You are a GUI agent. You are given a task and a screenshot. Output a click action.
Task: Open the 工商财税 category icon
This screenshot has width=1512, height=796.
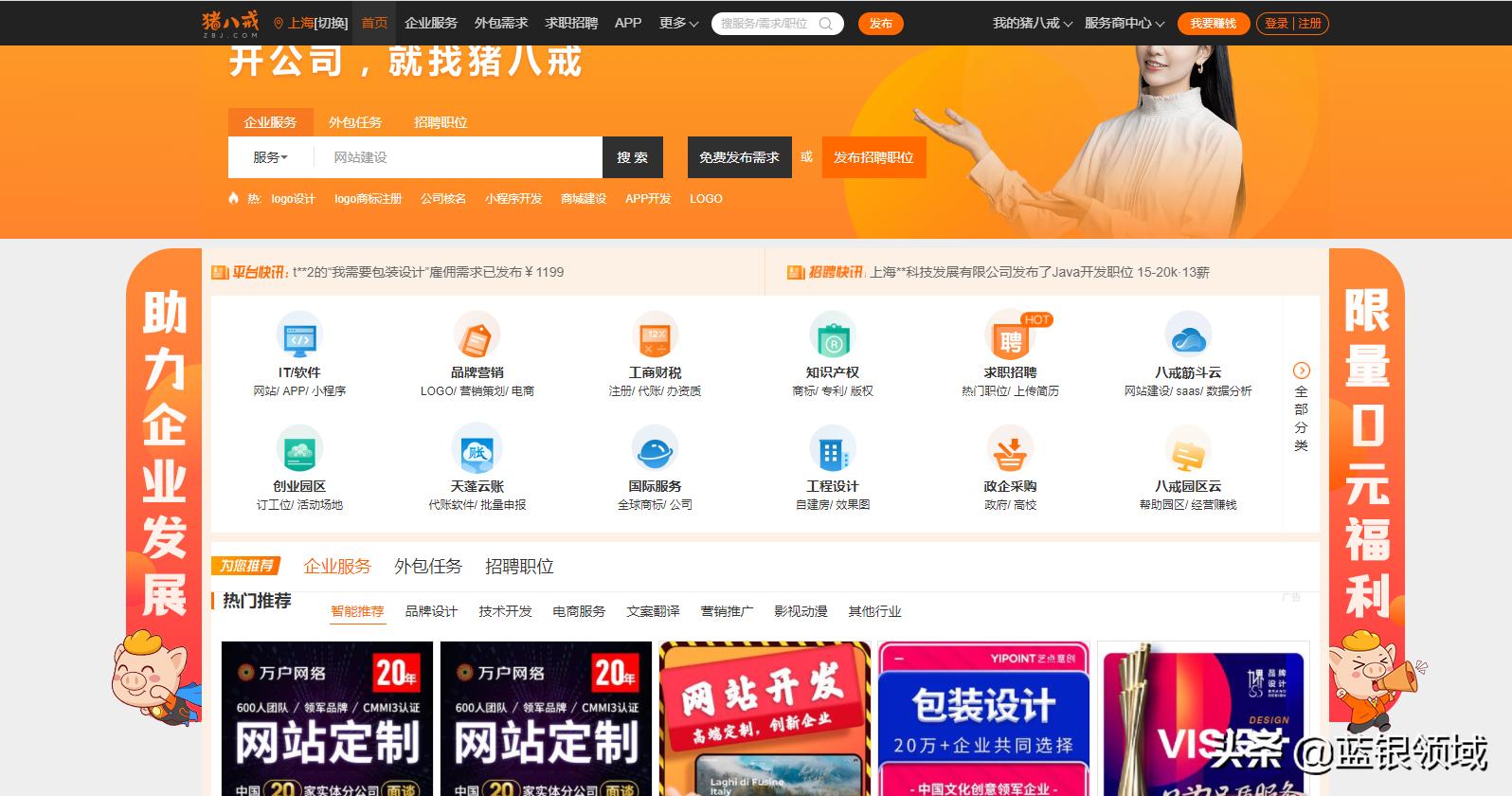[655, 335]
